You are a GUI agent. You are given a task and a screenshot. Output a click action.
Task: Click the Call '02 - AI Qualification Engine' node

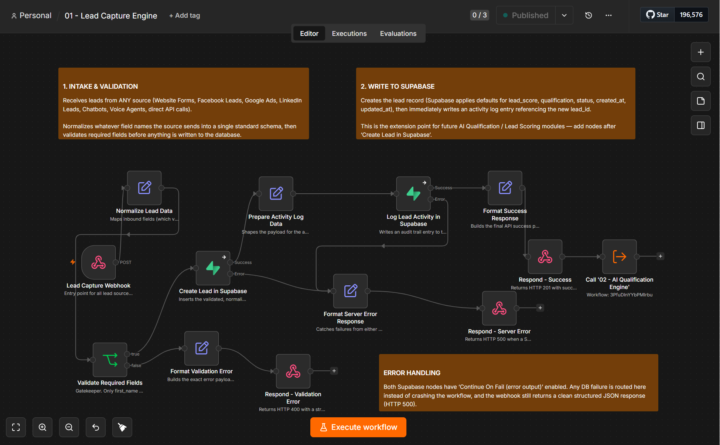(619, 256)
